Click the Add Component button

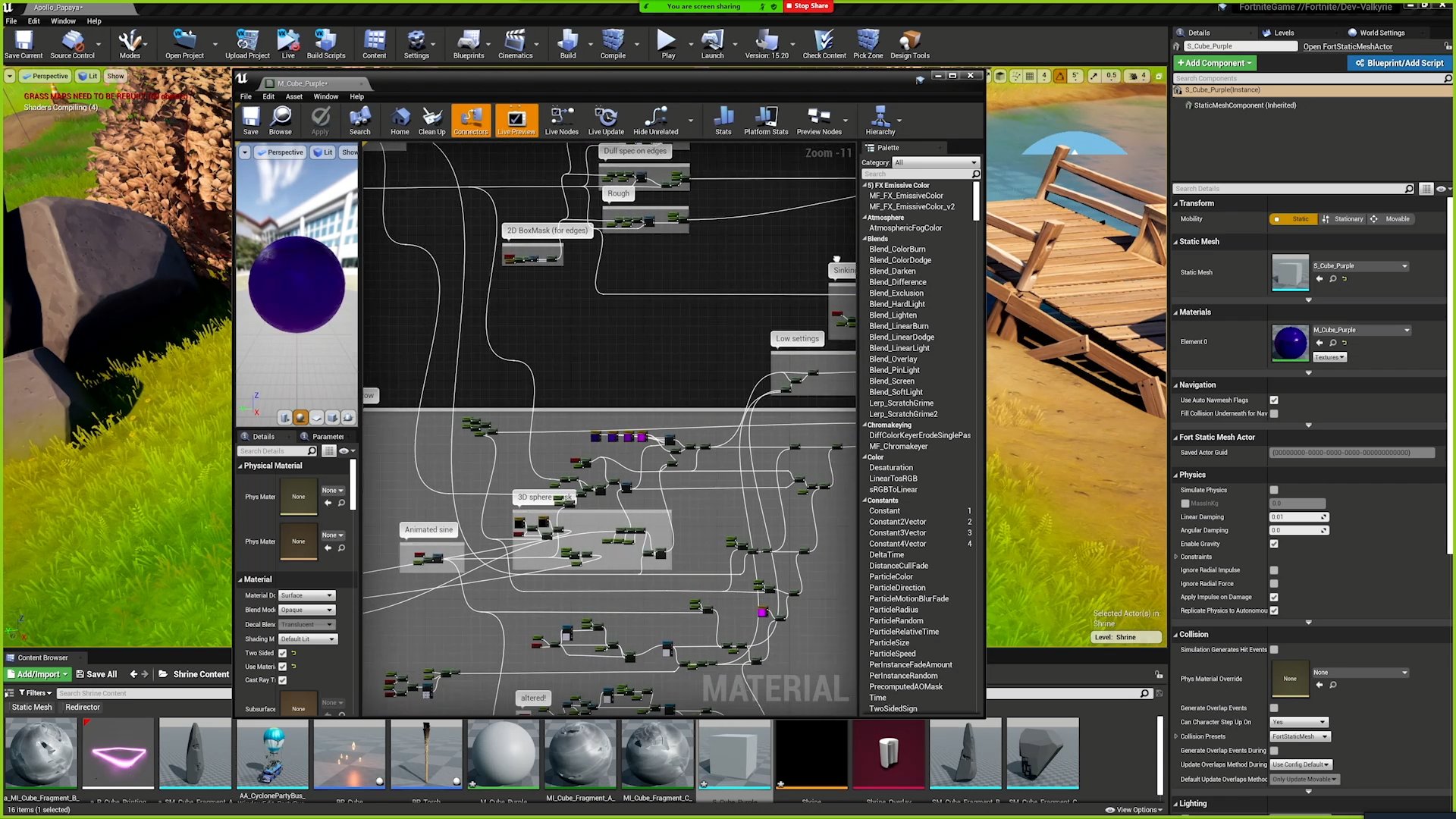(1215, 63)
